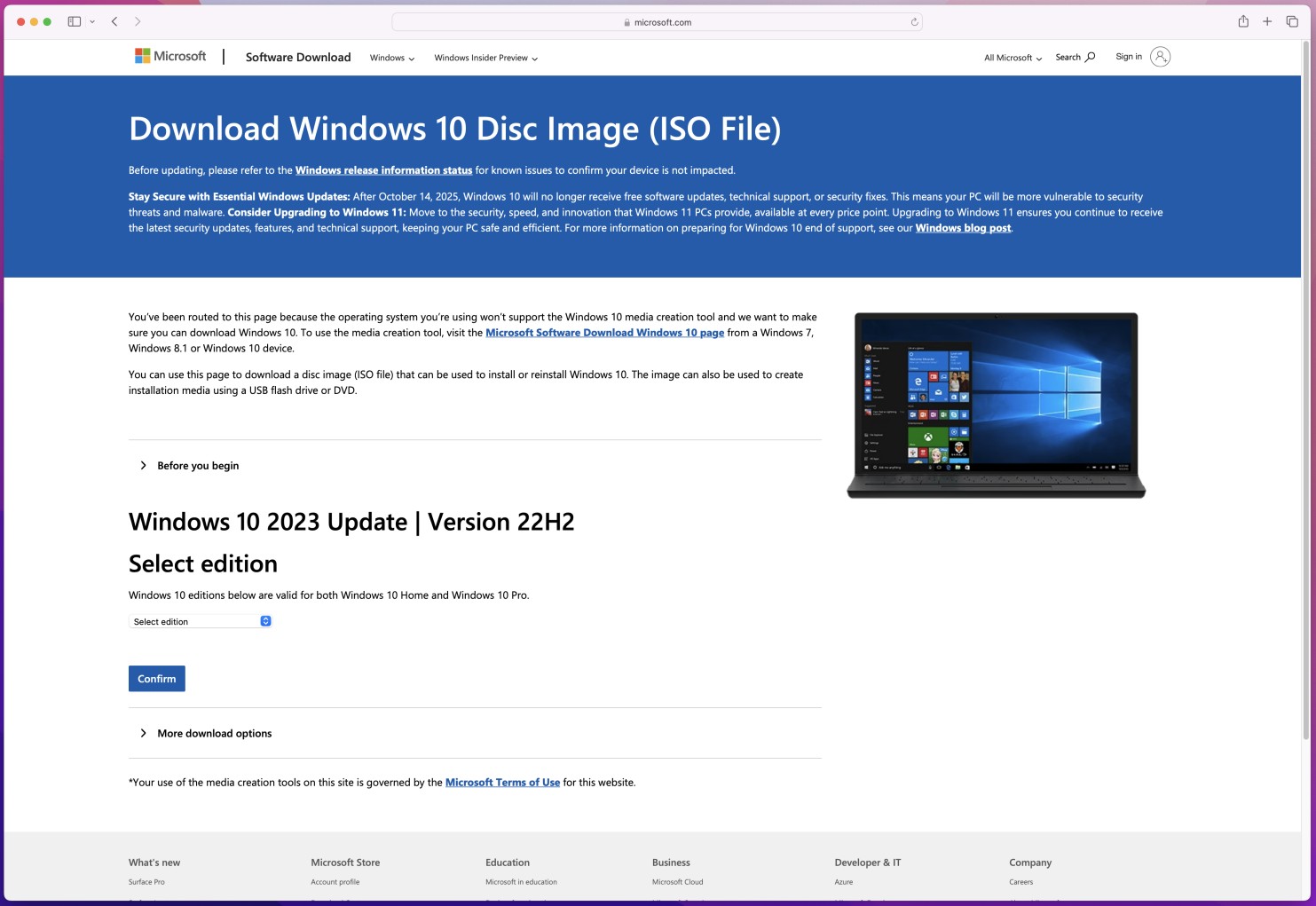Click the Confirm button
The image size is (1316, 906).
click(x=157, y=679)
